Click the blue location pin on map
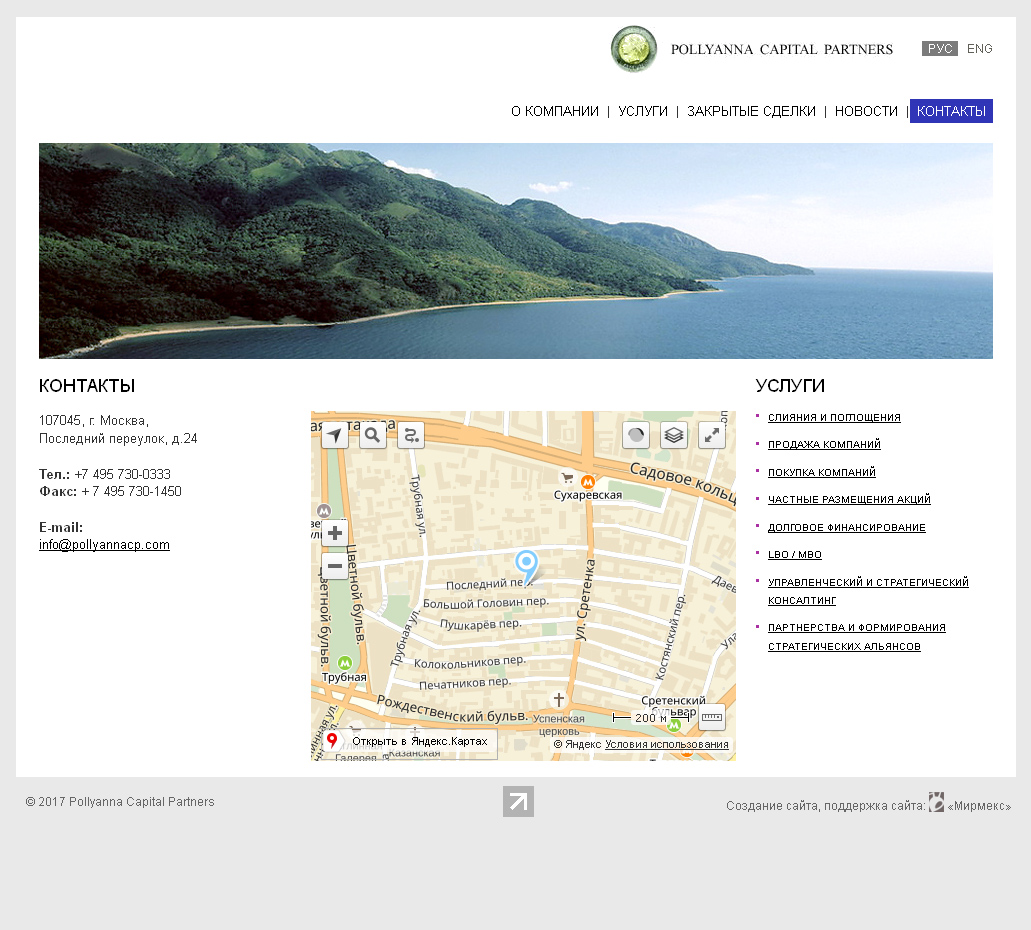Viewport: 1031px width, 930px height. point(527,566)
